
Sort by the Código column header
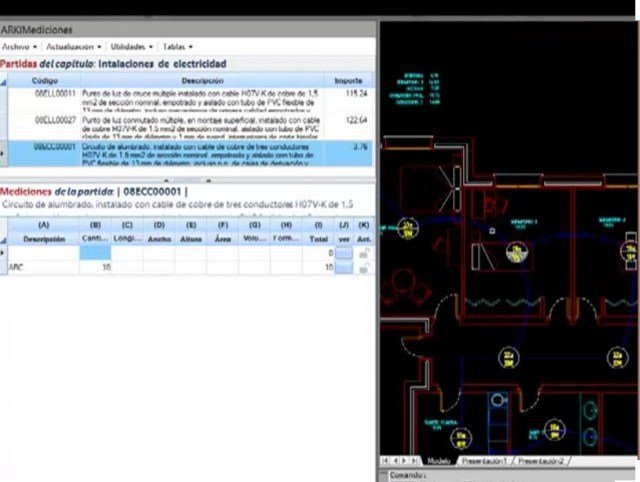pos(44,81)
